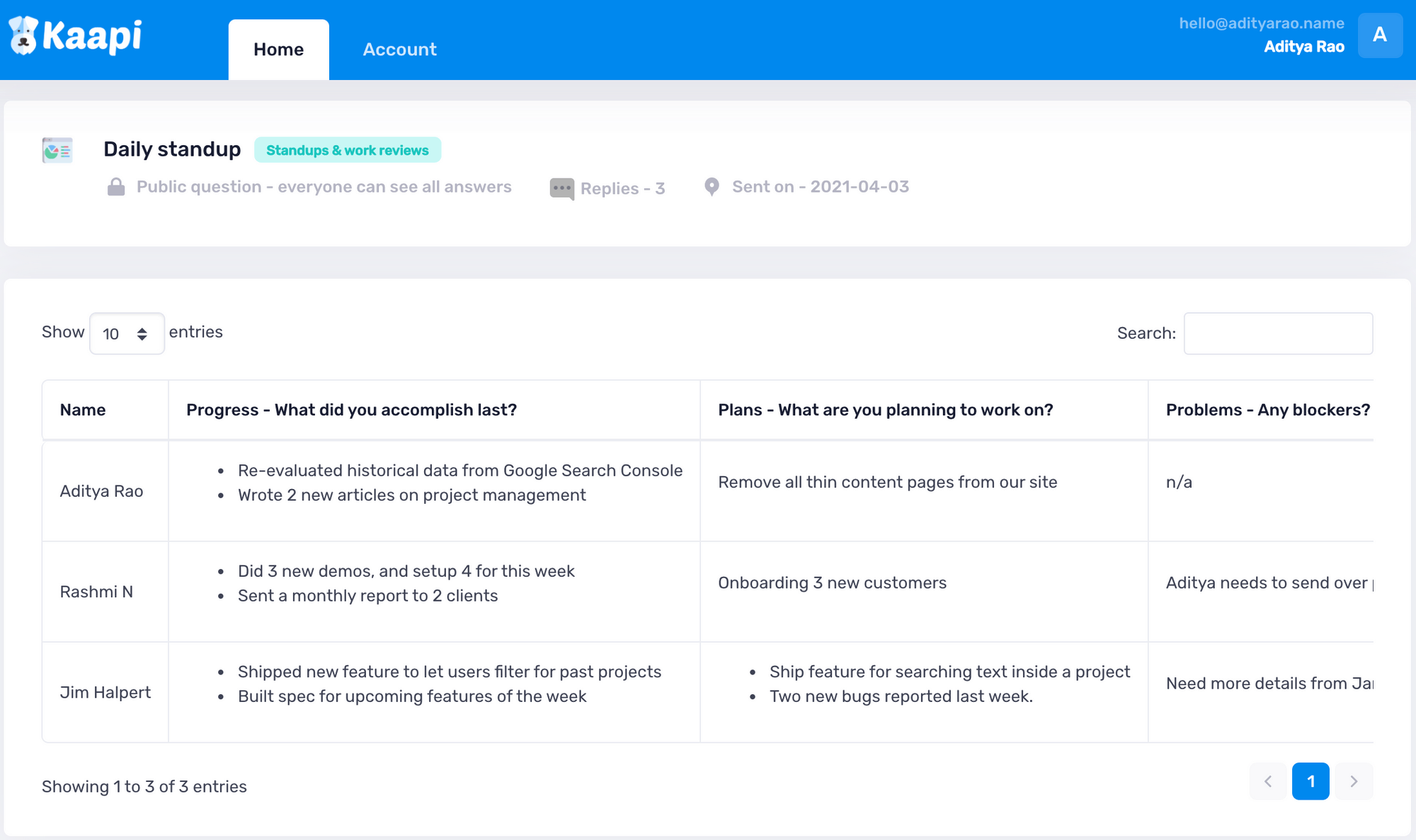Click the location pin icon near Sent on

[712, 187]
